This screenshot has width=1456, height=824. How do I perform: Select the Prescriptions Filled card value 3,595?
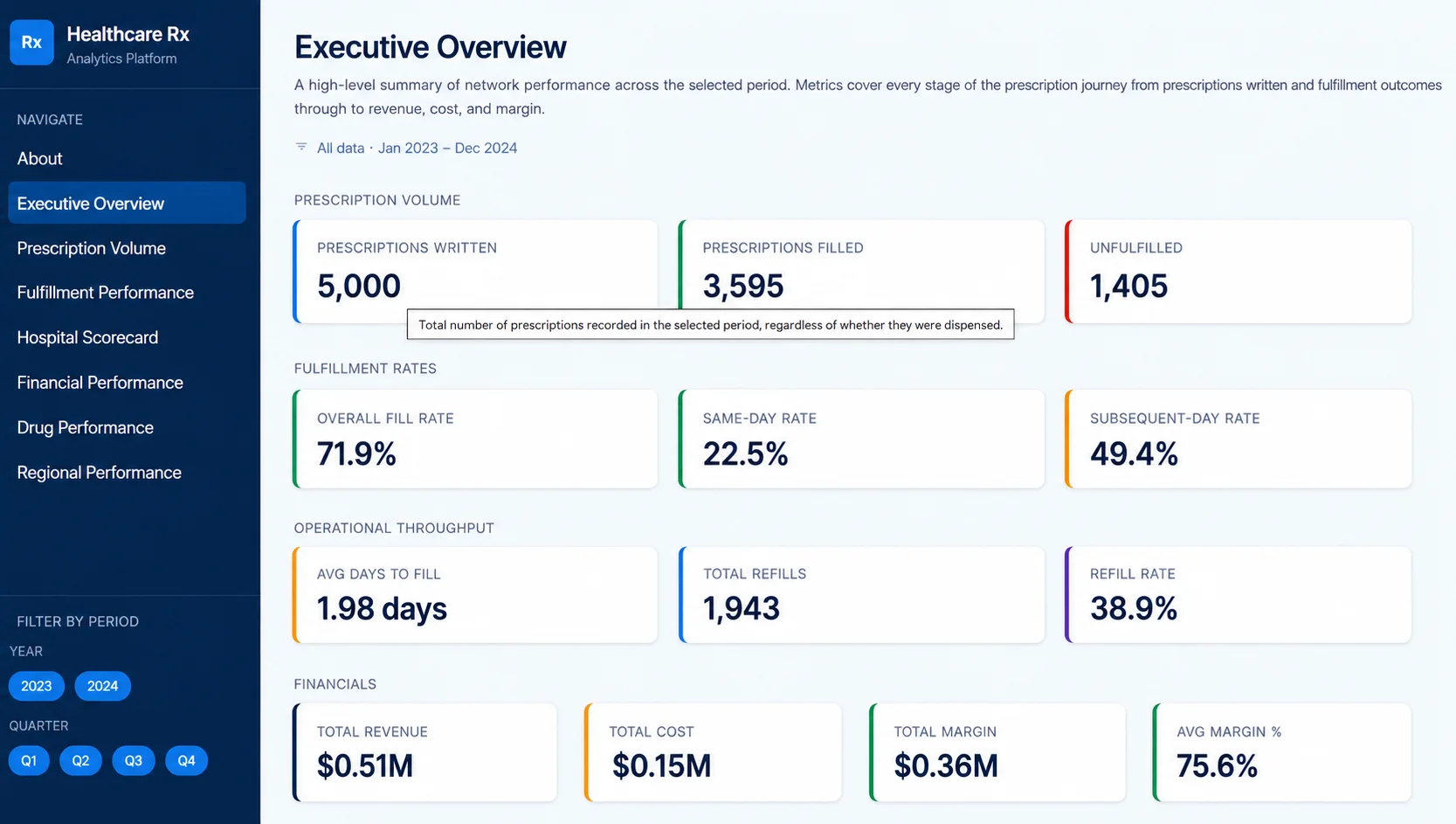point(743,286)
